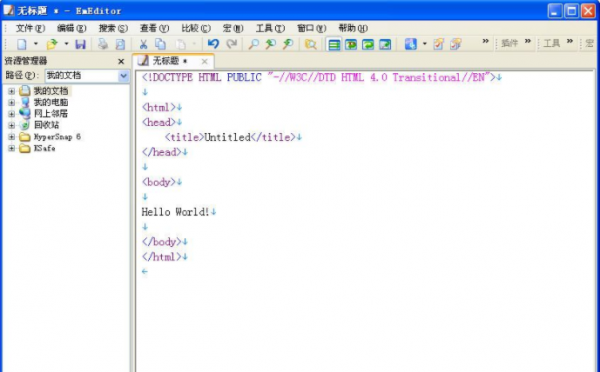Select the HyperSnap 6 folder
This screenshot has height=372, width=600.
click(57, 137)
